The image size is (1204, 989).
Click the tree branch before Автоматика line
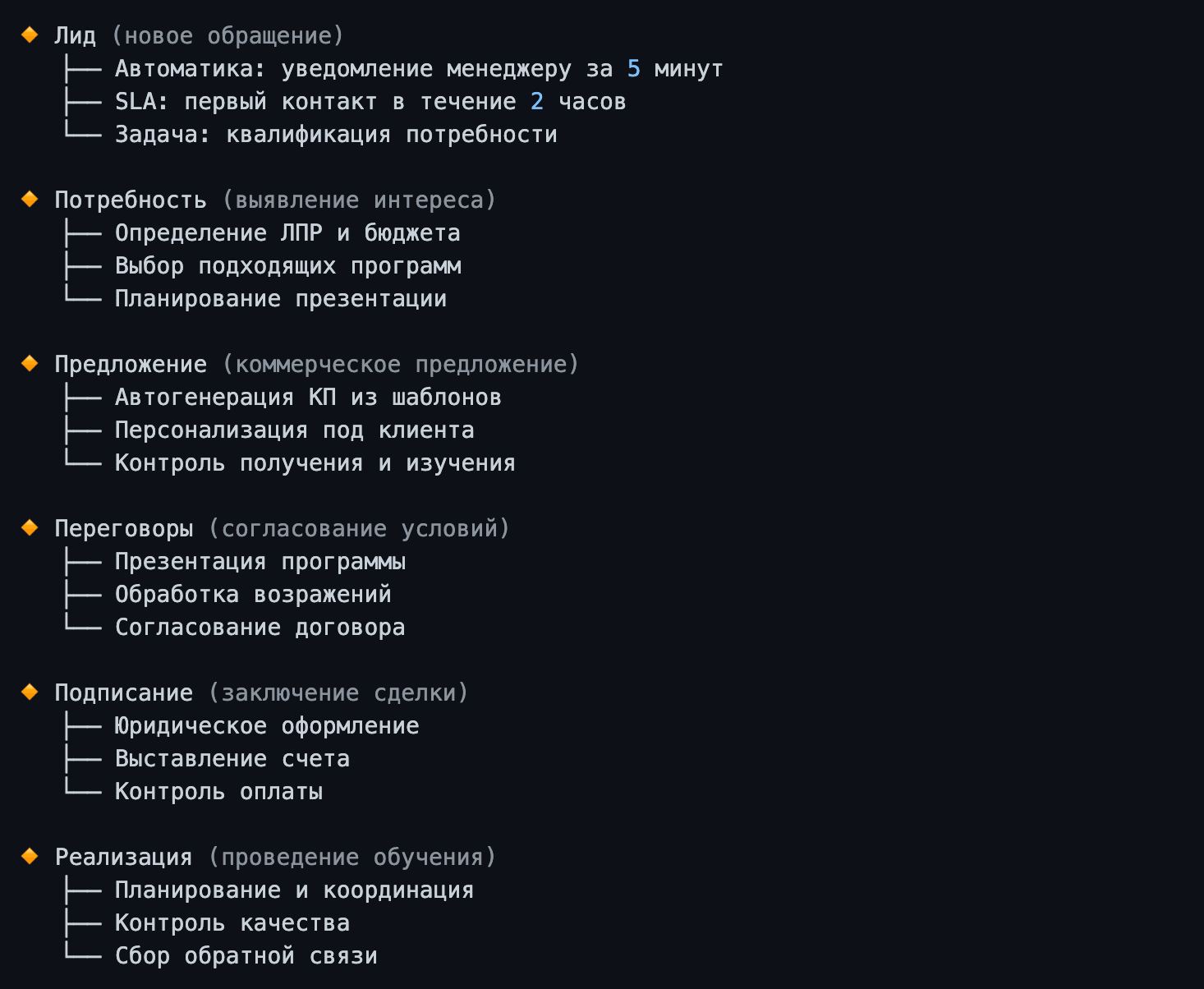[x=83, y=69]
